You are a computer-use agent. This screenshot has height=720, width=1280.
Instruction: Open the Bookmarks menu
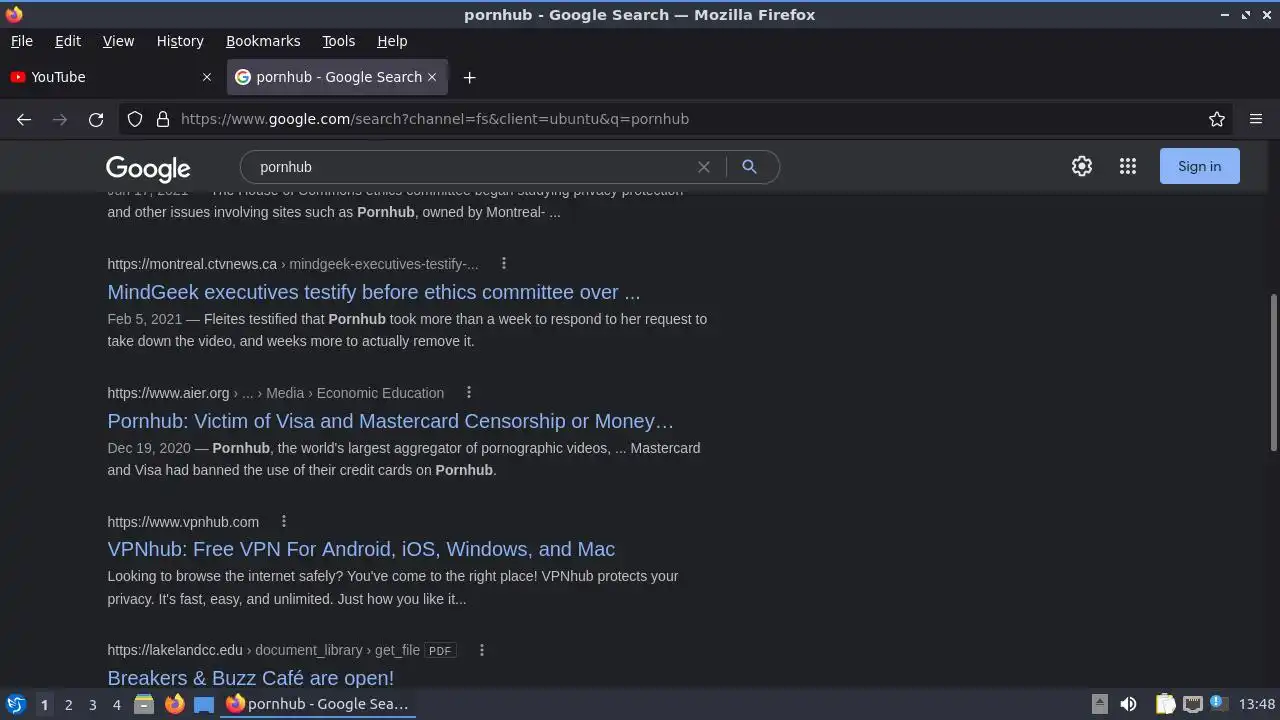pyautogui.click(x=263, y=41)
